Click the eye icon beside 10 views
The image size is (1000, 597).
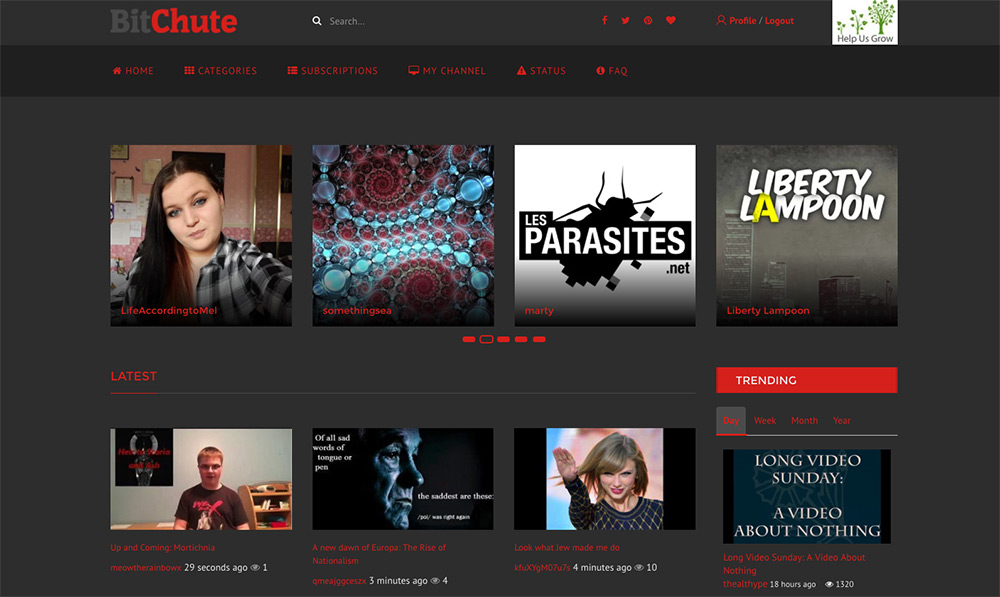pos(639,568)
